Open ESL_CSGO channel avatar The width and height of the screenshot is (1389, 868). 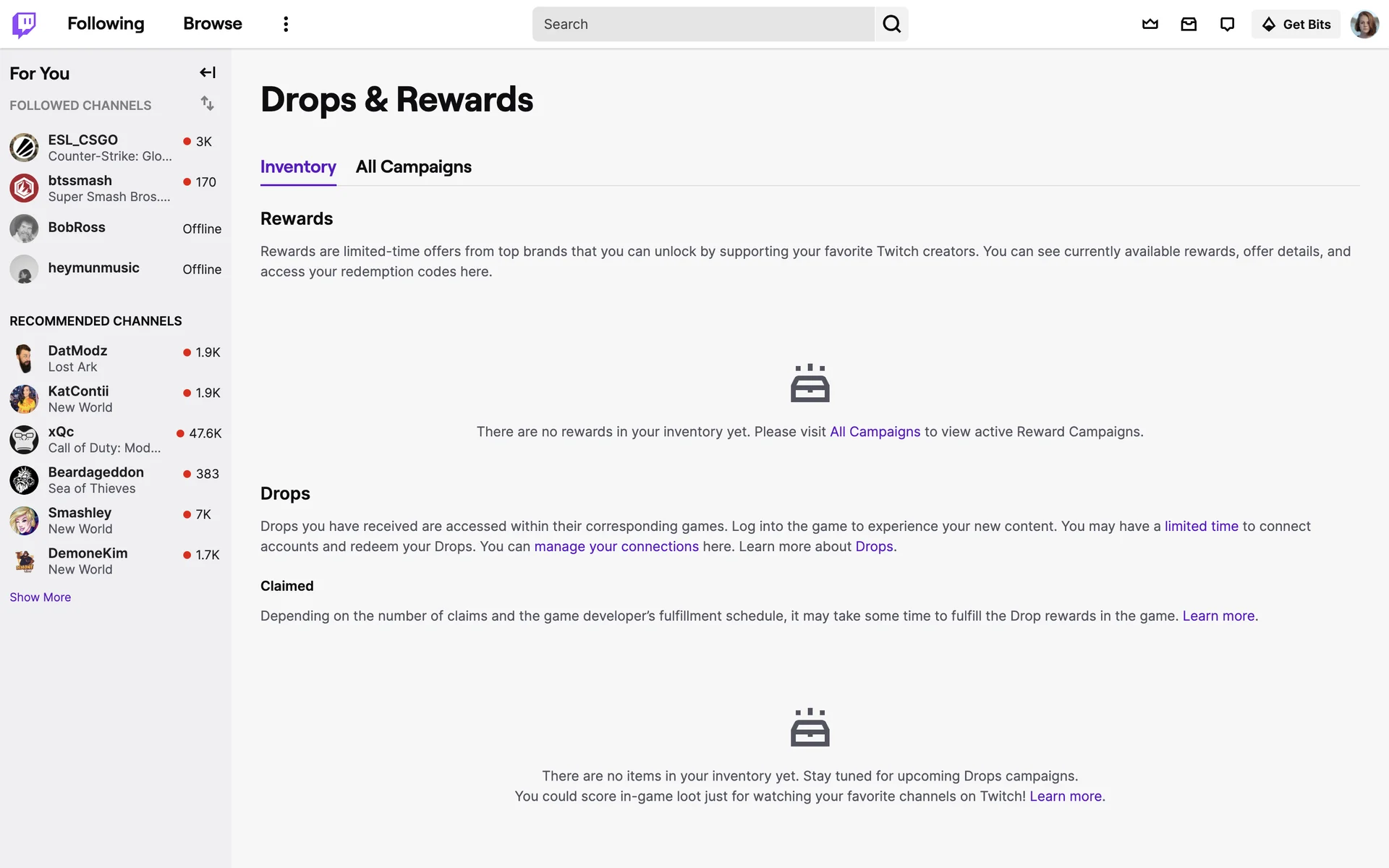24,148
